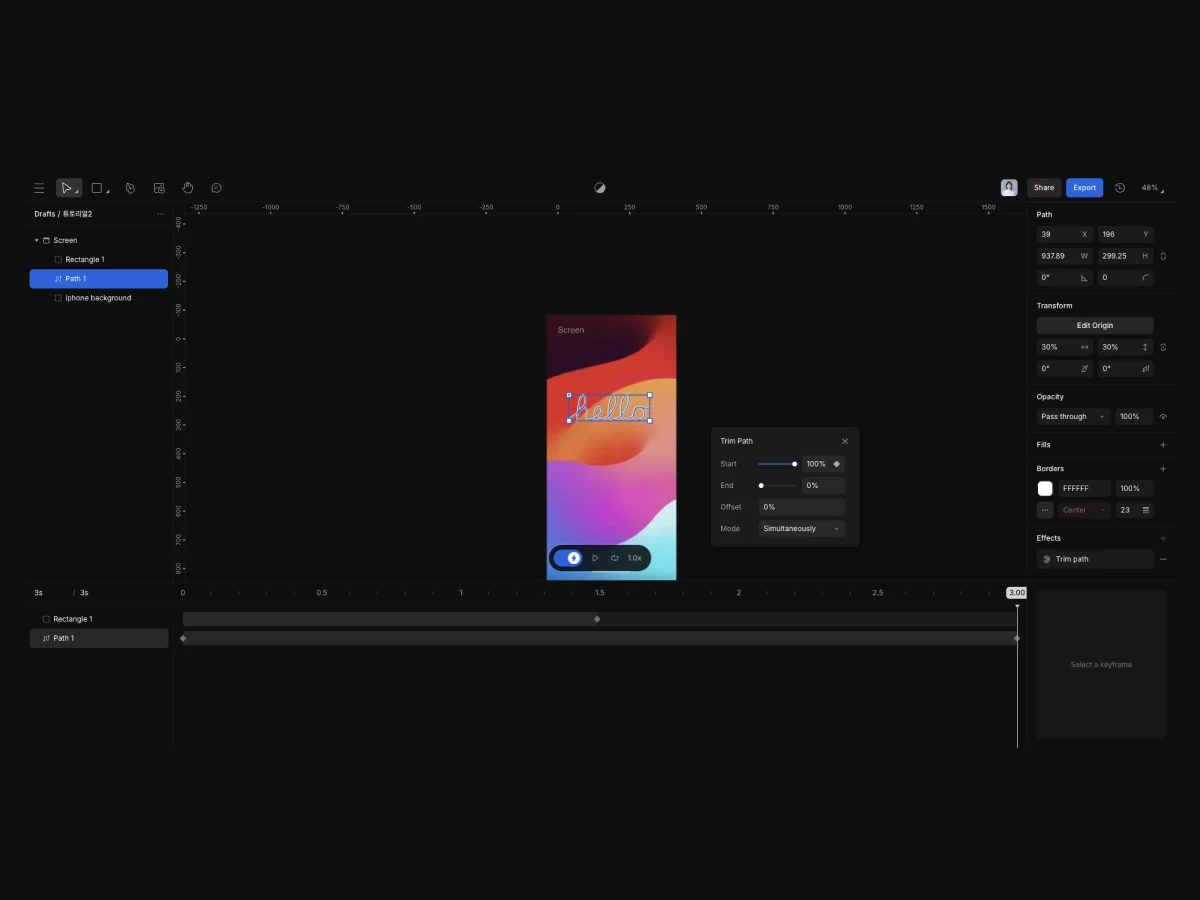The image size is (1200, 900).
Task: Open the hamburger main menu
Action: tap(39, 188)
